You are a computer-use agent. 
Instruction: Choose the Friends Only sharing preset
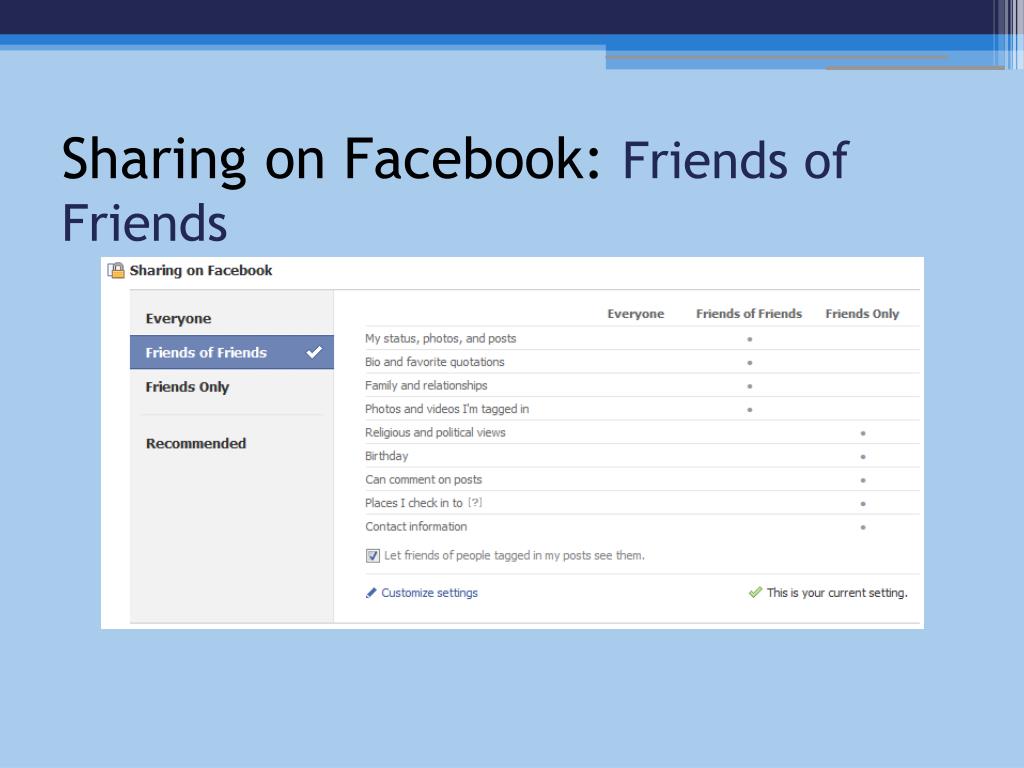tap(232, 387)
